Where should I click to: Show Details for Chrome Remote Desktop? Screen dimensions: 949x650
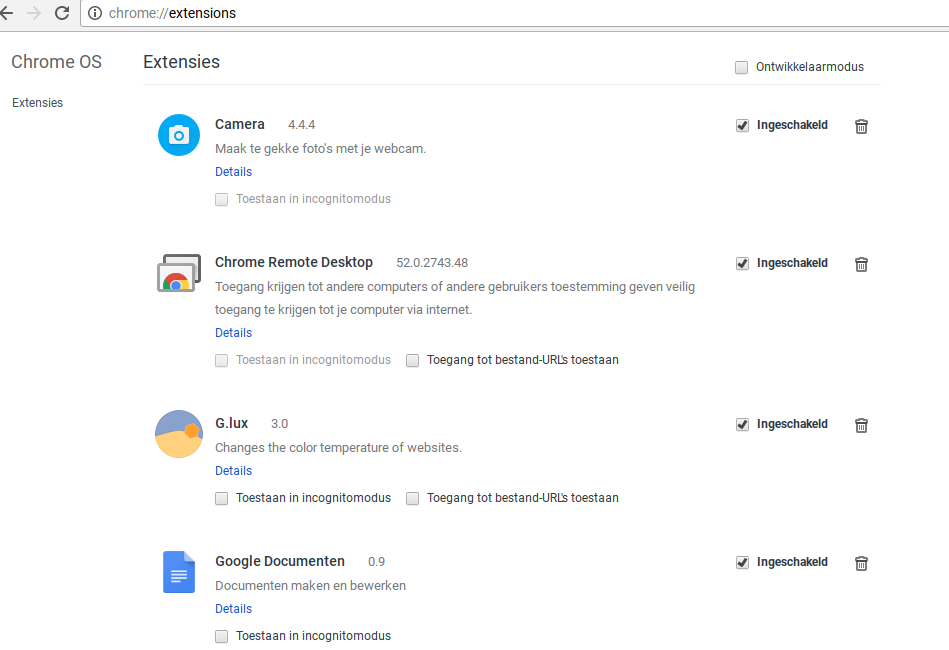(x=233, y=333)
